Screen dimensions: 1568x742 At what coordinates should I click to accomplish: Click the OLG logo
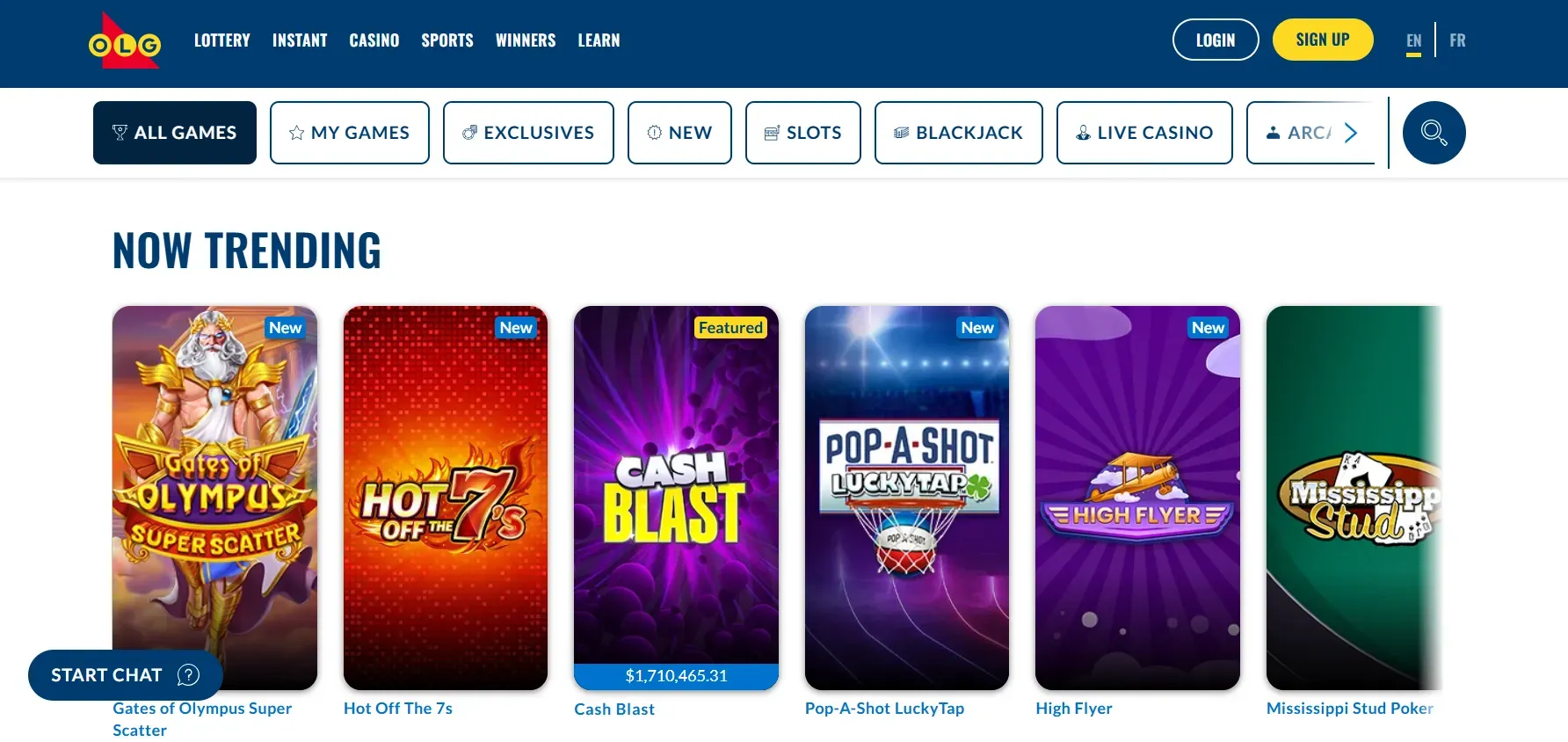pyautogui.click(x=125, y=40)
